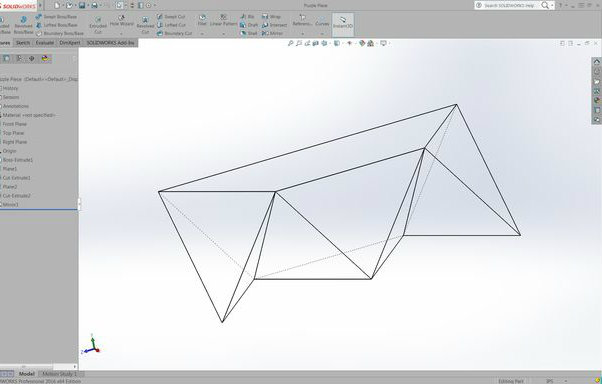Viewport: 602px width, 384px height.
Task: Select Plane2 in the feature tree
Action: click(9, 187)
